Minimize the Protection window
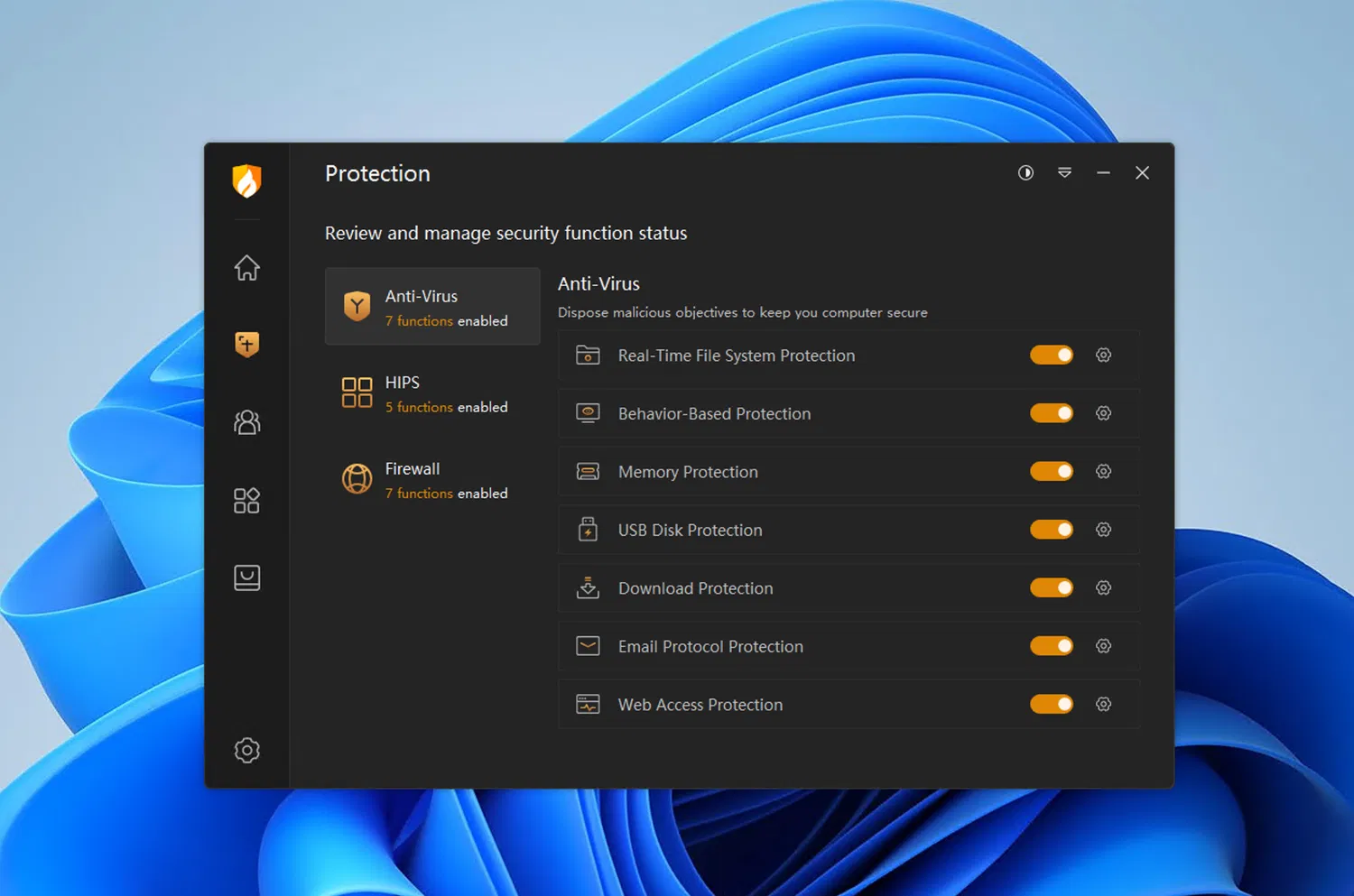This screenshot has height=896, width=1354. (1103, 172)
